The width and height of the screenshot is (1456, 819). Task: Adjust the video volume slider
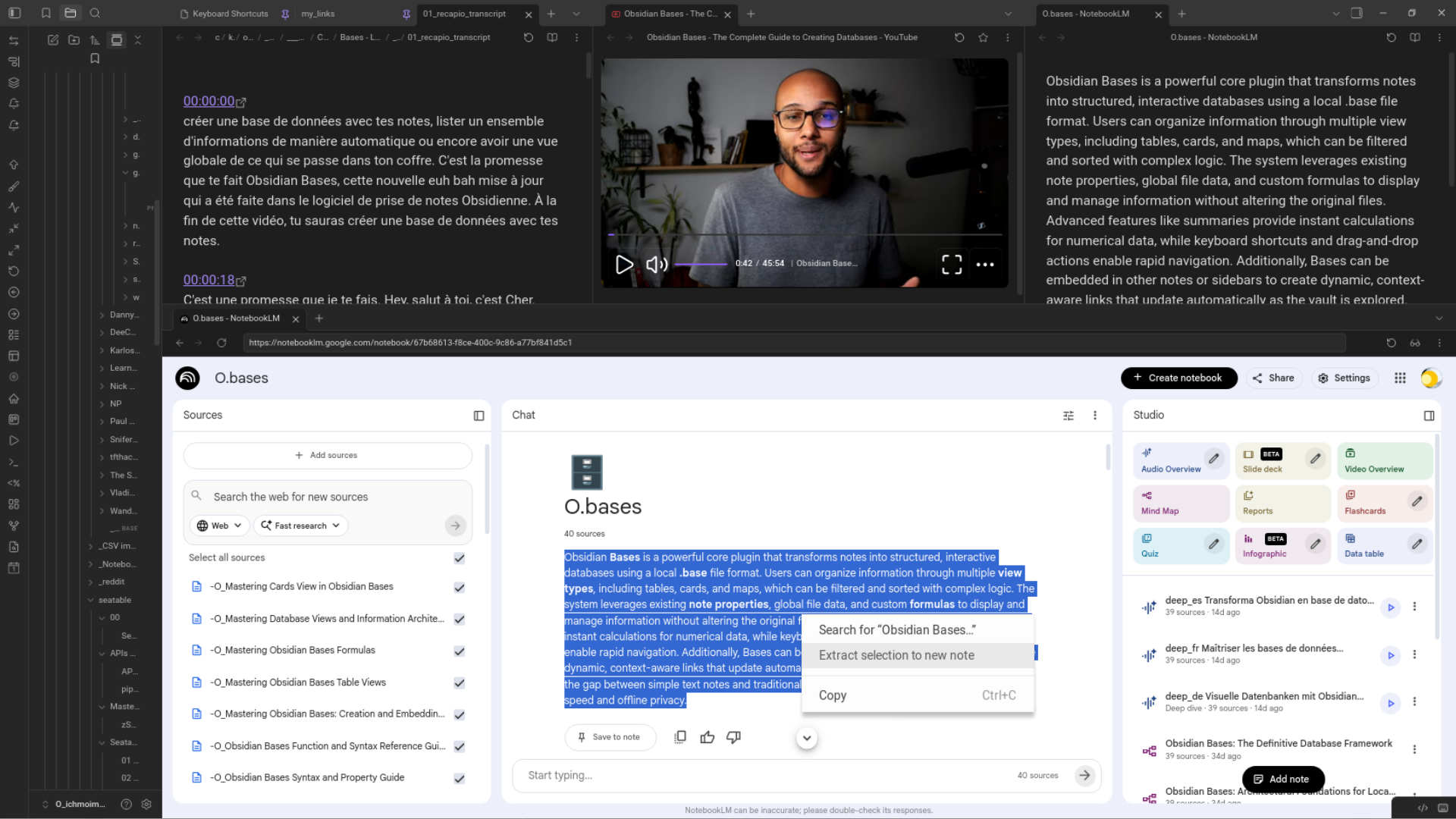click(701, 264)
